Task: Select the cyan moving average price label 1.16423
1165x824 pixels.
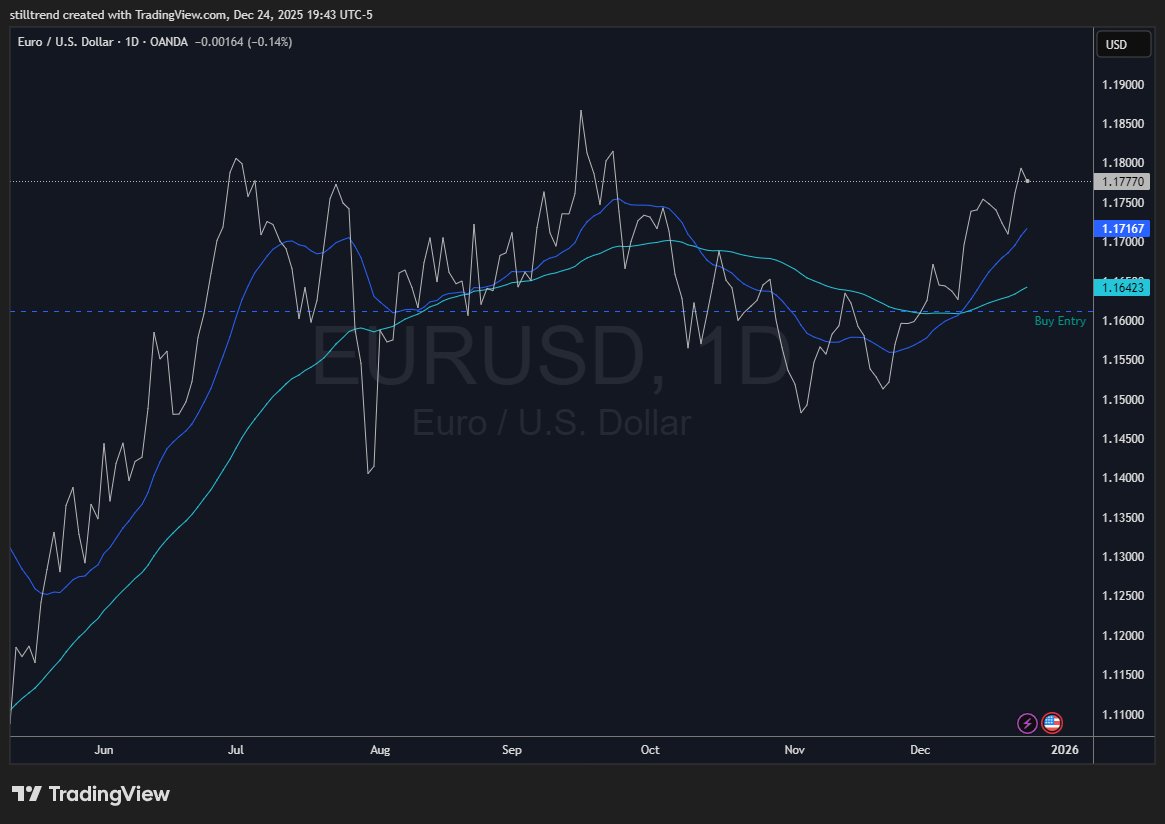Action: (1122, 287)
